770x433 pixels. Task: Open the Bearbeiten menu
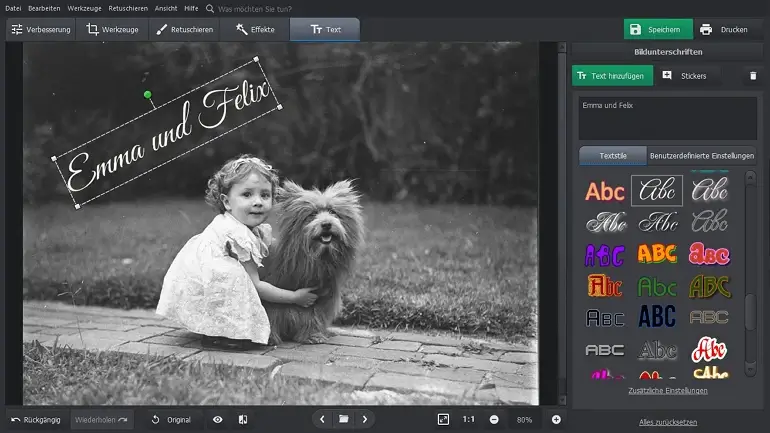click(44, 8)
